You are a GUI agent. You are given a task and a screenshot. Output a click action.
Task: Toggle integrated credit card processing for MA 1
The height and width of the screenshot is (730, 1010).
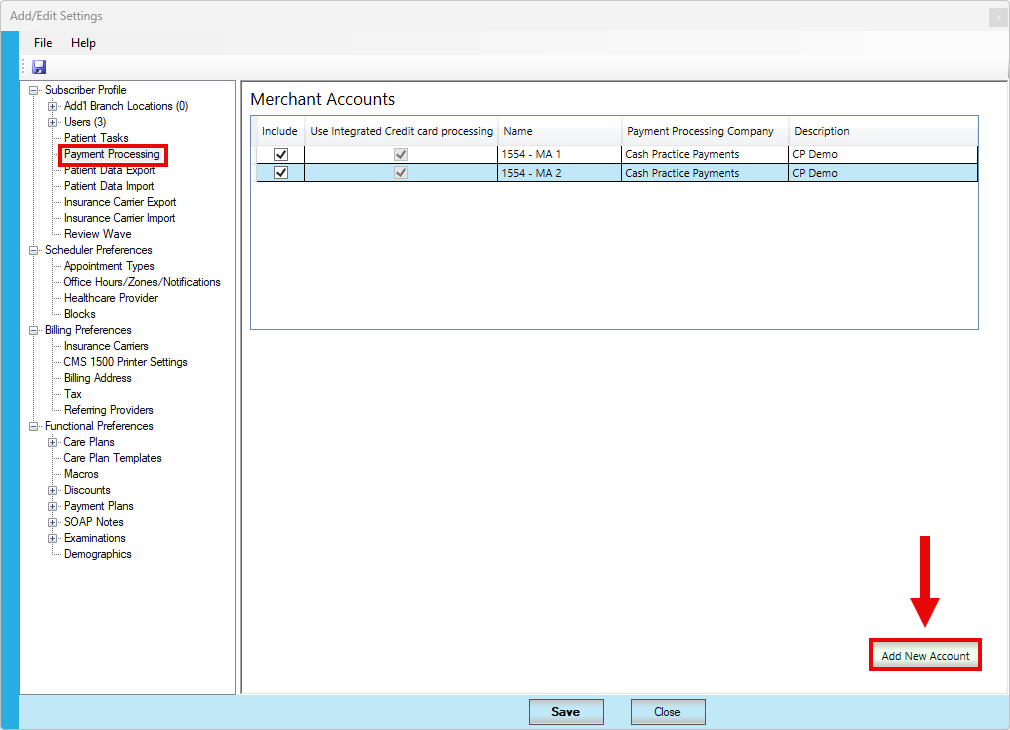401,154
